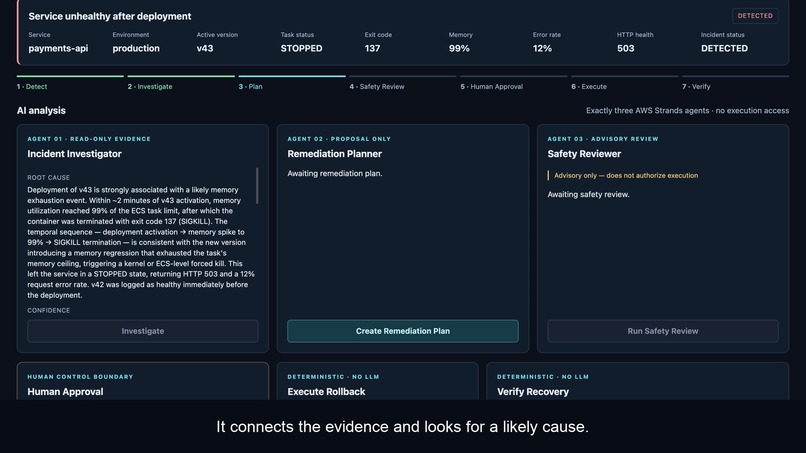Click the Exactly three AWS Strands agents note
806x453 pixels.
[687, 111]
